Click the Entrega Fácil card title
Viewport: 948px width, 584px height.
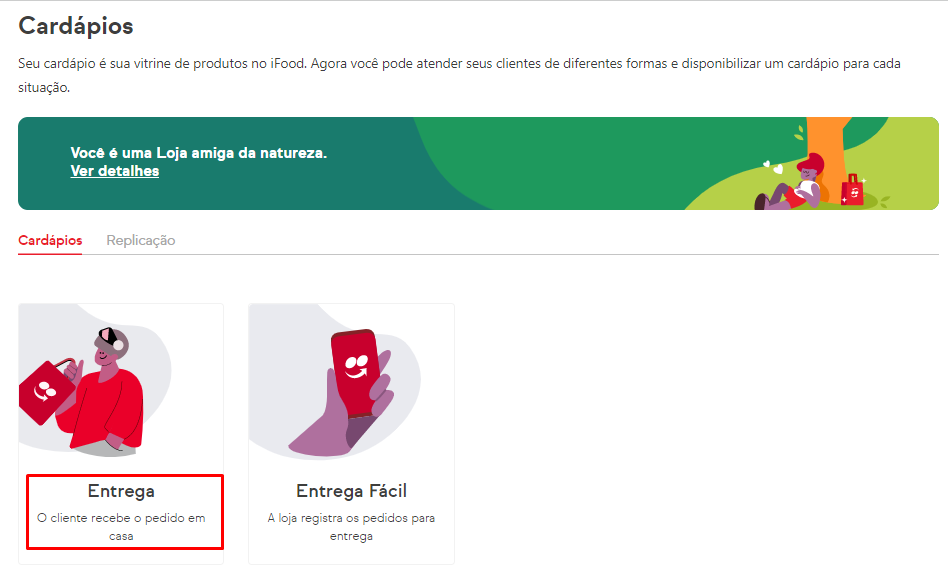[x=351, y=491]
